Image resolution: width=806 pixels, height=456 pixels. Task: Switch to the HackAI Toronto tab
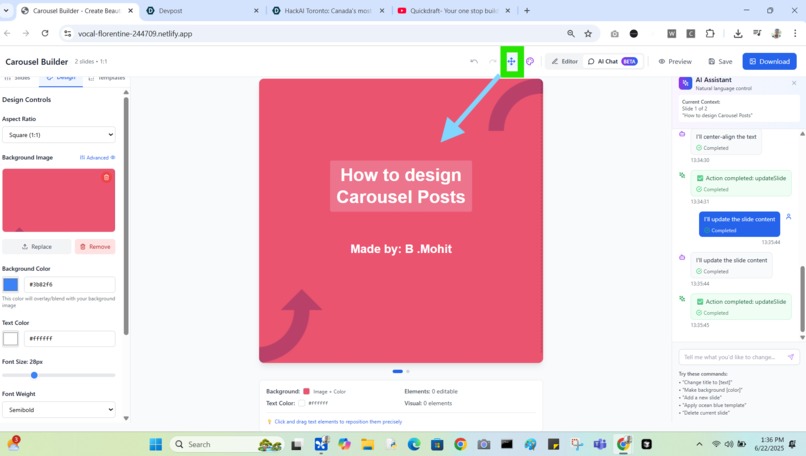(328, 10)
